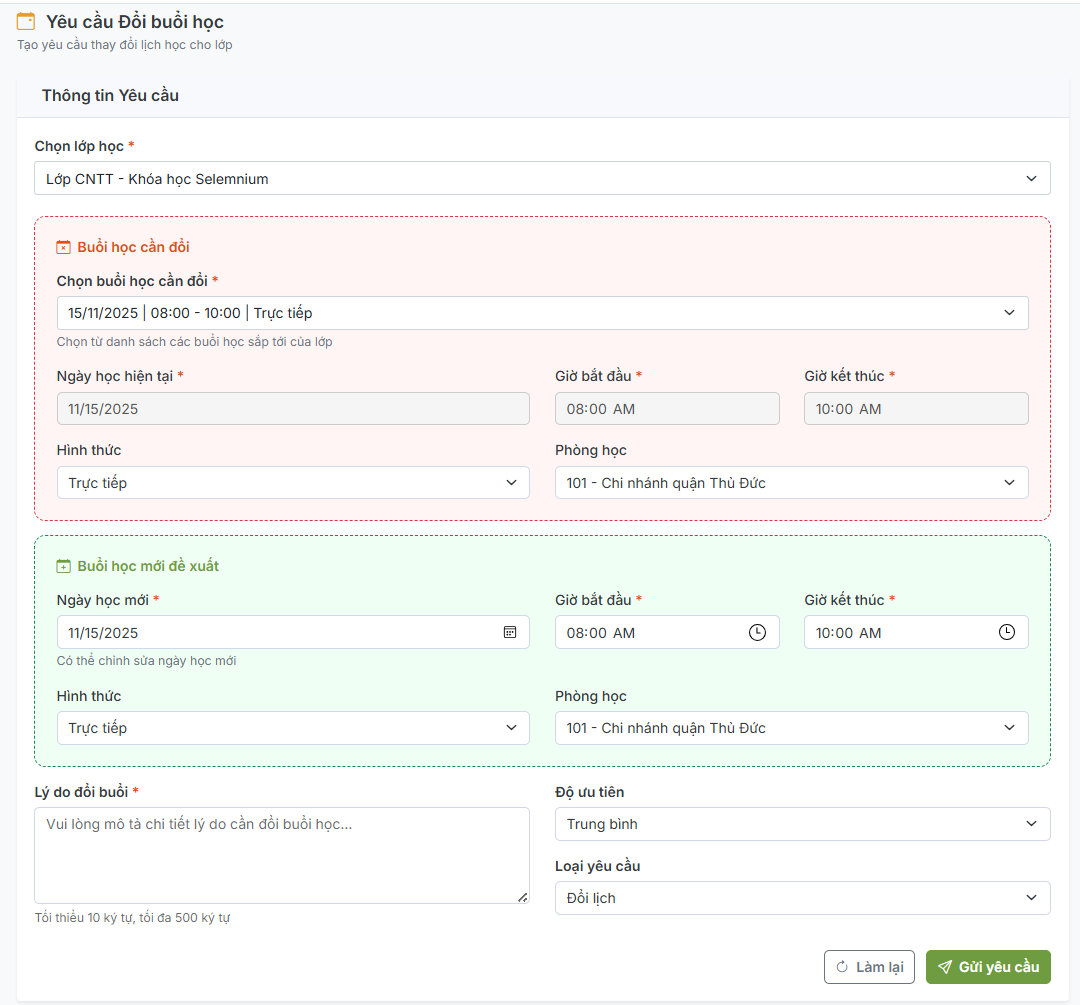Click the calendar icon beside the page title
Viewport: 1080px width, 1005px height.
pos(26,21)
